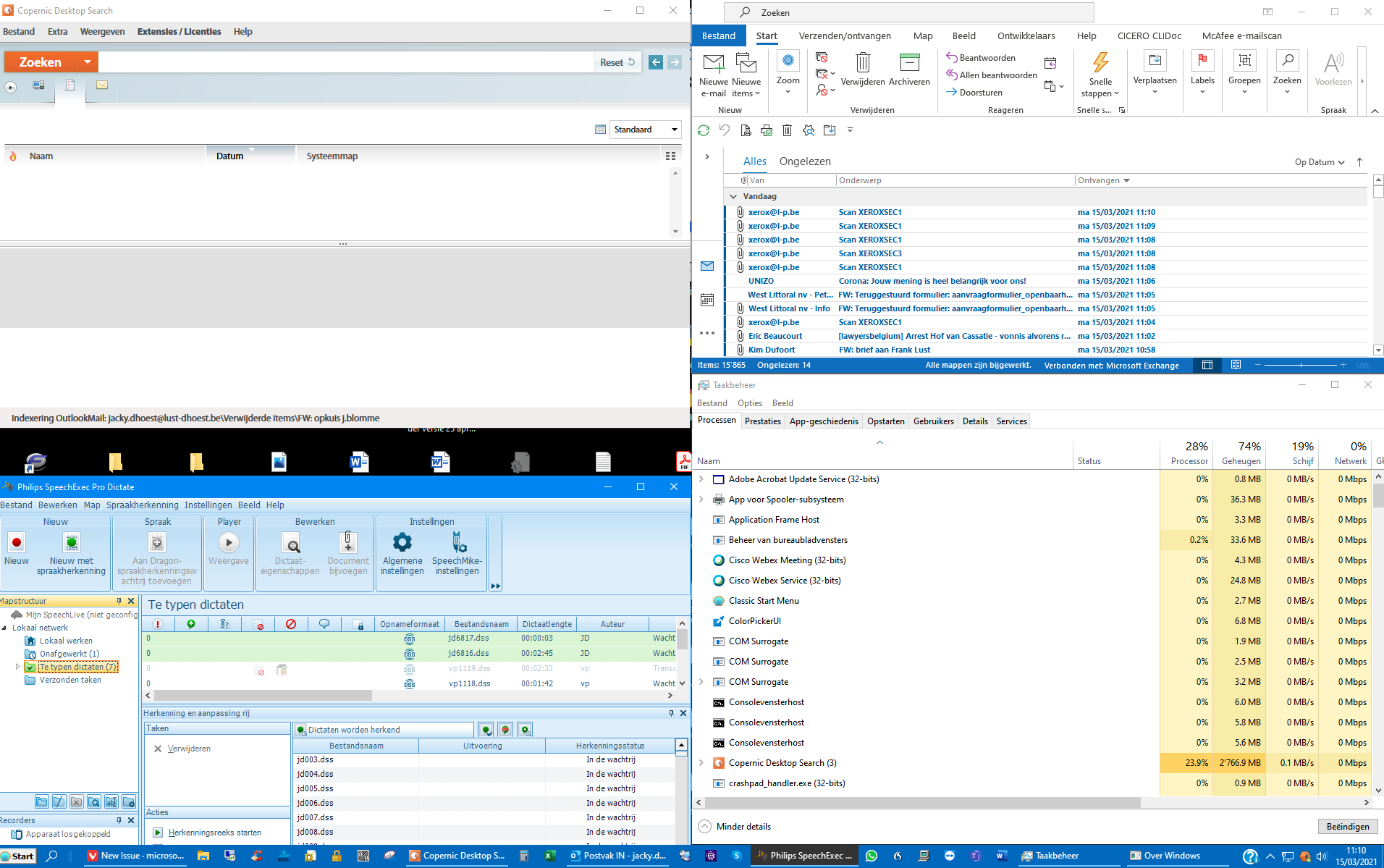Screen dimensions: 1384x868
Task: Click Beantwoorden in Outlook ribbon
Action: point(981,58)
